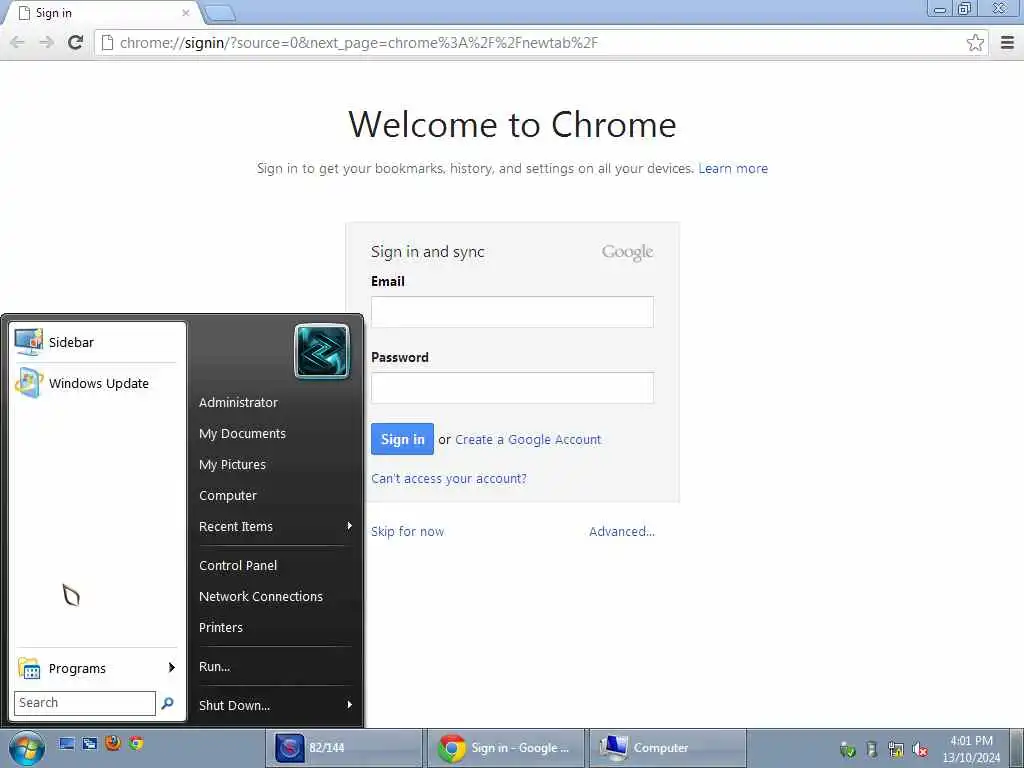The width and height of the screenshot is (1024, 768).
Task: Open Windows Update from Start menu
Action: click(96, 383)
